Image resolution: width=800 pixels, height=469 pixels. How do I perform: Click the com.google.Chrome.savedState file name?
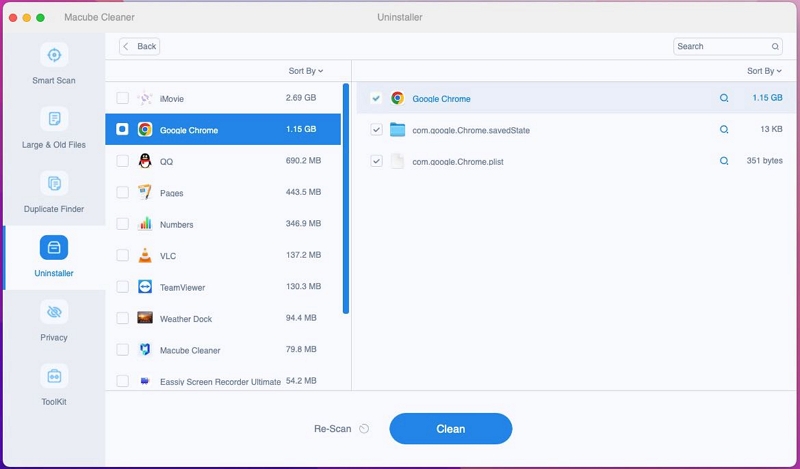pyautogui.click(x=471, y=130)
